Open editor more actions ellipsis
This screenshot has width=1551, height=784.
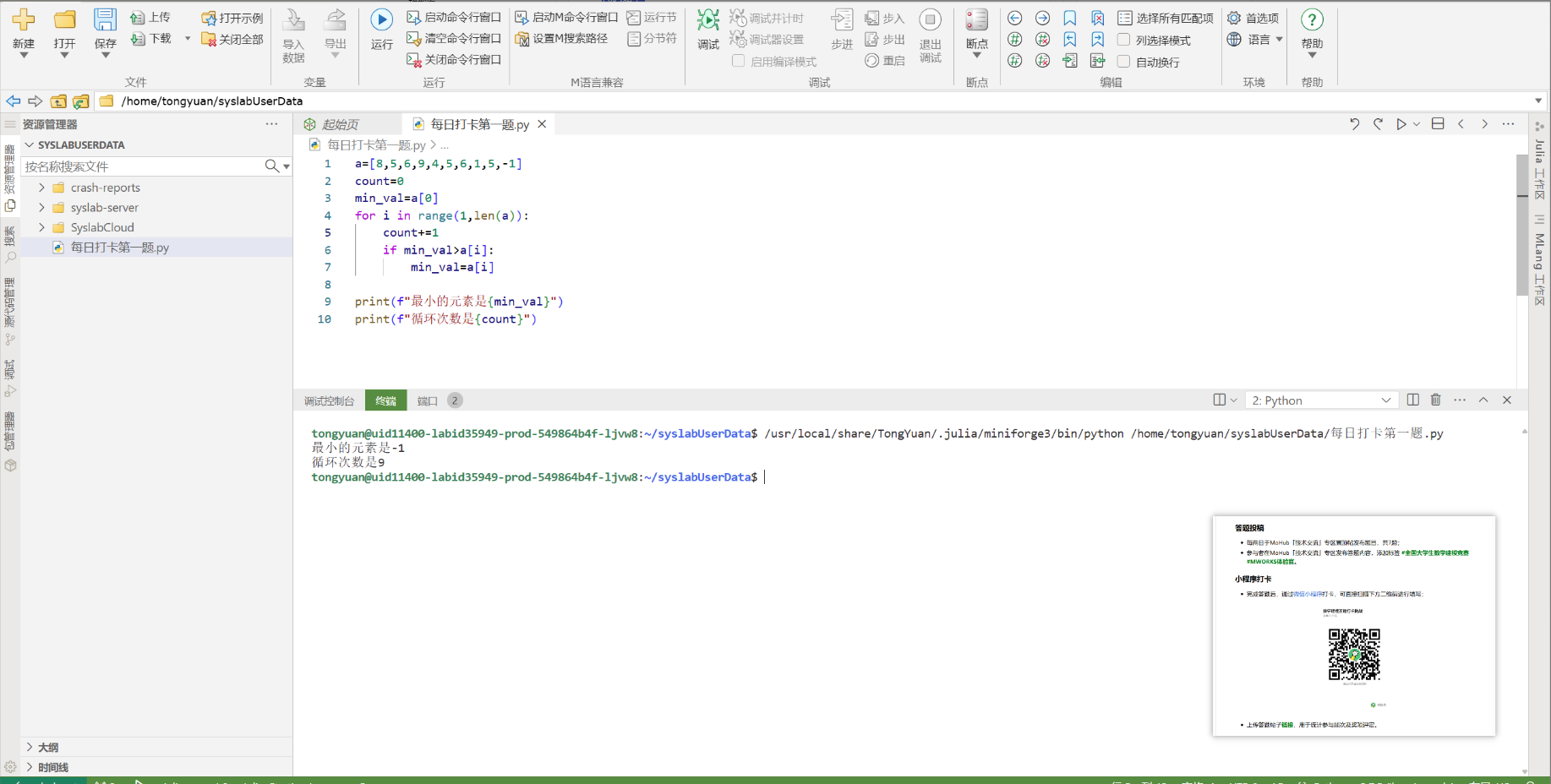pyautogui.click(x=1509, y=124)
